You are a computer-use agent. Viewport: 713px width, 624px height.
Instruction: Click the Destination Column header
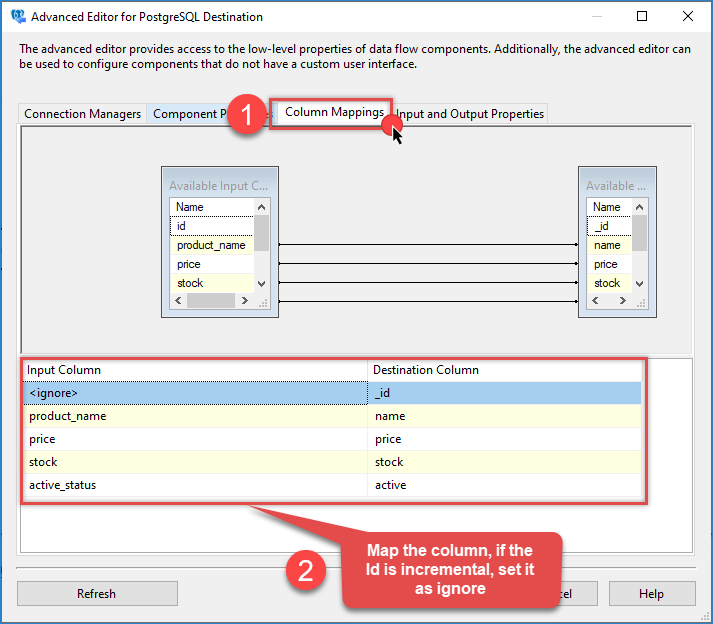pos(504,370)
